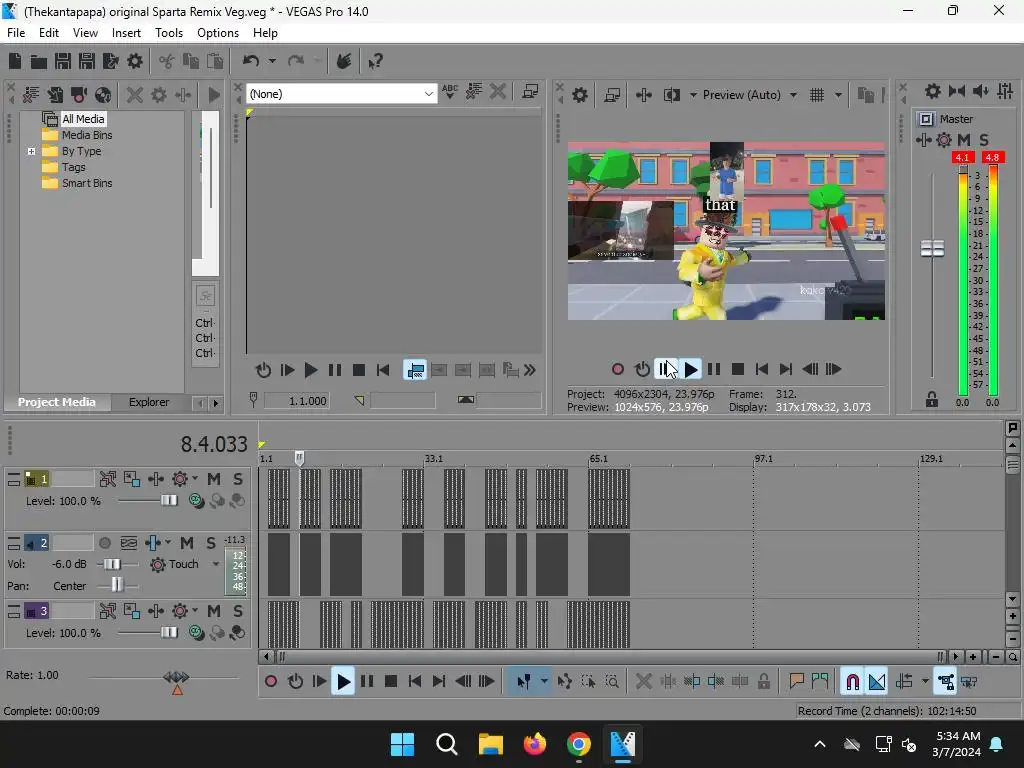The height and width of the screenshot is (768, 1024).
Task: Mute video track 3
Action: tap(214, 611)
